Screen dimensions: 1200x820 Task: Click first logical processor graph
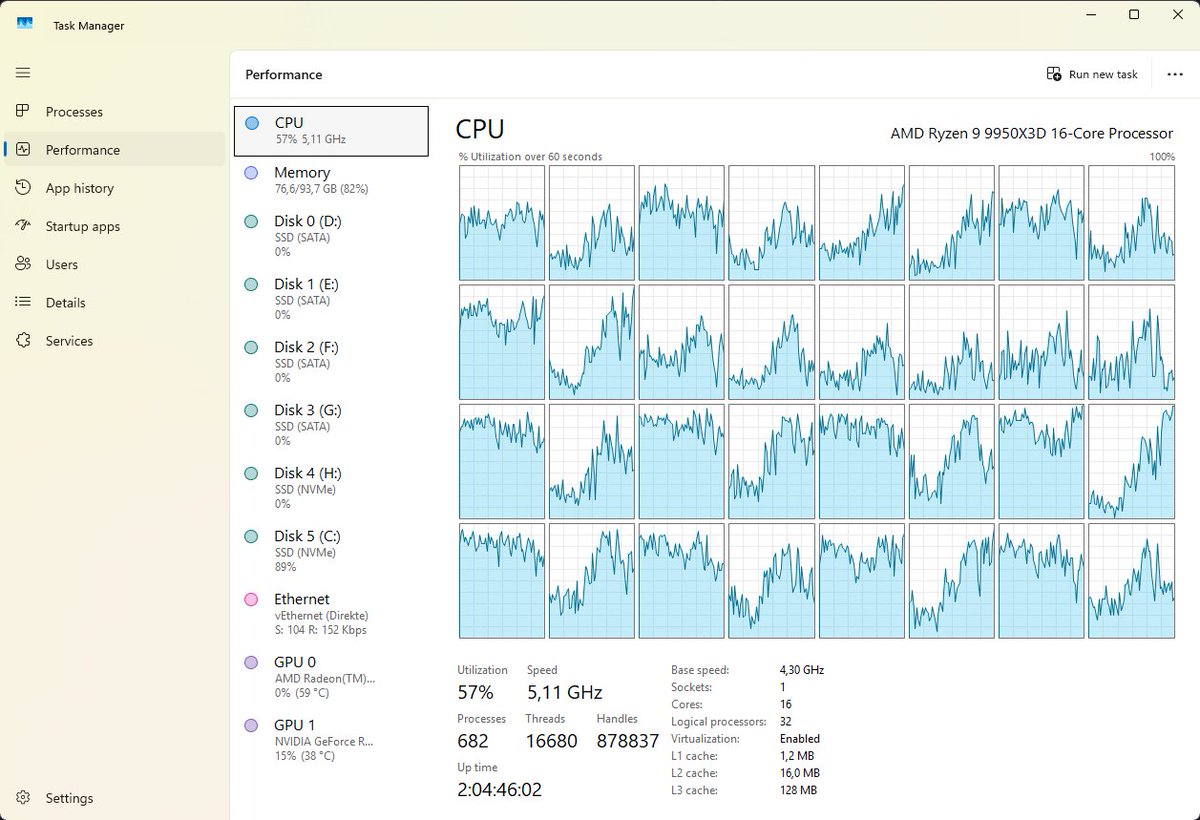coord(502,223)
